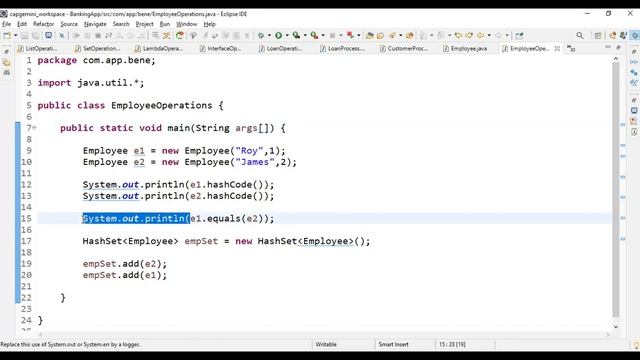
Task: Click the scroll down arrow in editor
Action: [x=616, y=327]
